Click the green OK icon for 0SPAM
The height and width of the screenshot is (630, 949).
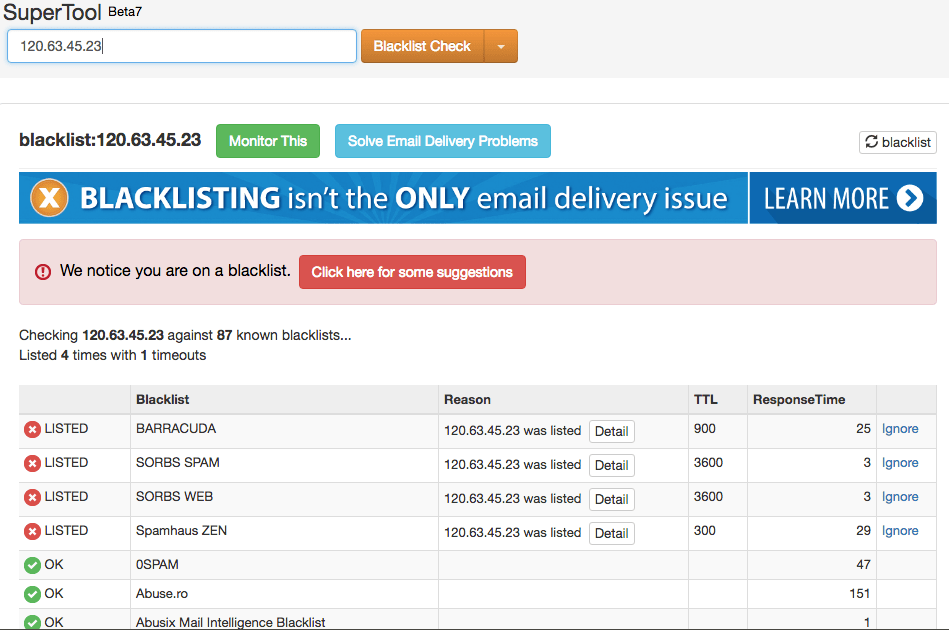click(x=32, y=565)
